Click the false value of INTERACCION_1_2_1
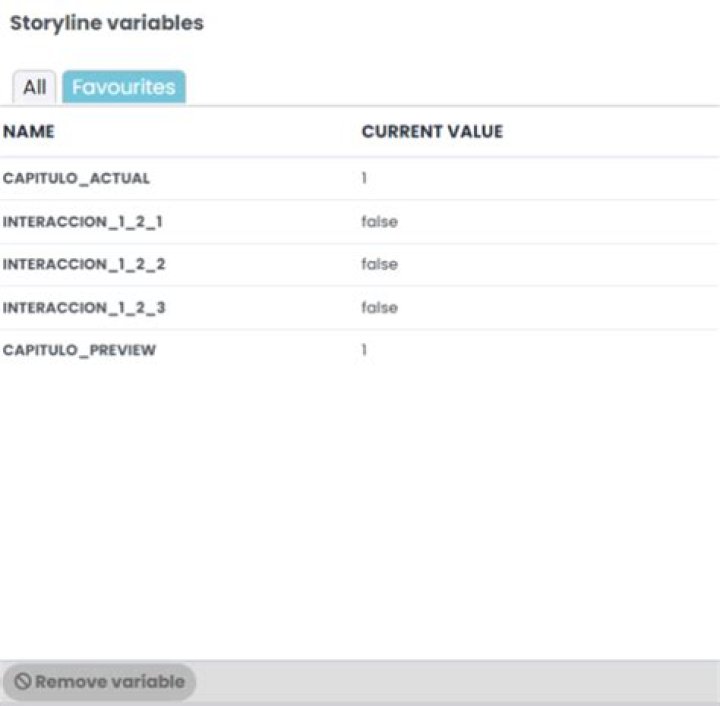The height and width of the screenshot is (706, 720). coord(379,222)
